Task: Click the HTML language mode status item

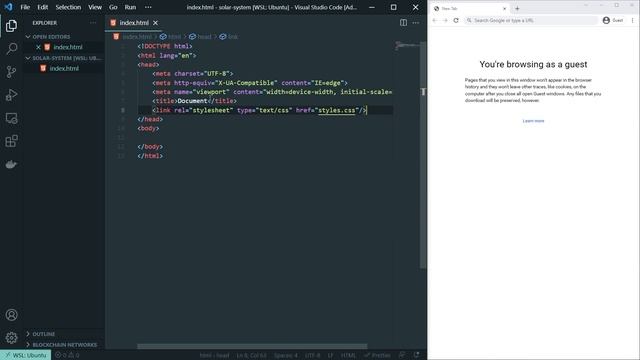Action: (348, 355)
